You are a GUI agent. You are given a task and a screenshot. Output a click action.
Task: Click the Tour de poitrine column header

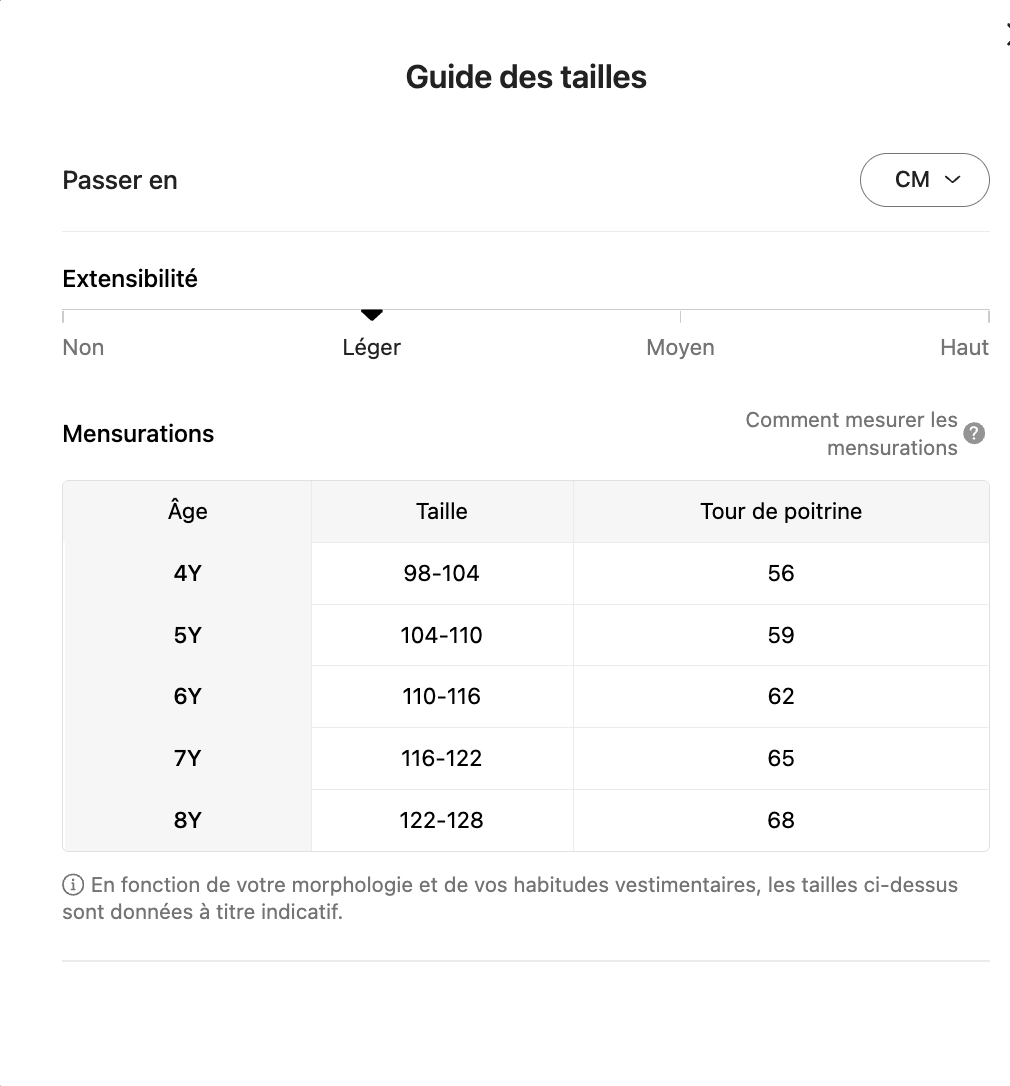tap(781, 512)
